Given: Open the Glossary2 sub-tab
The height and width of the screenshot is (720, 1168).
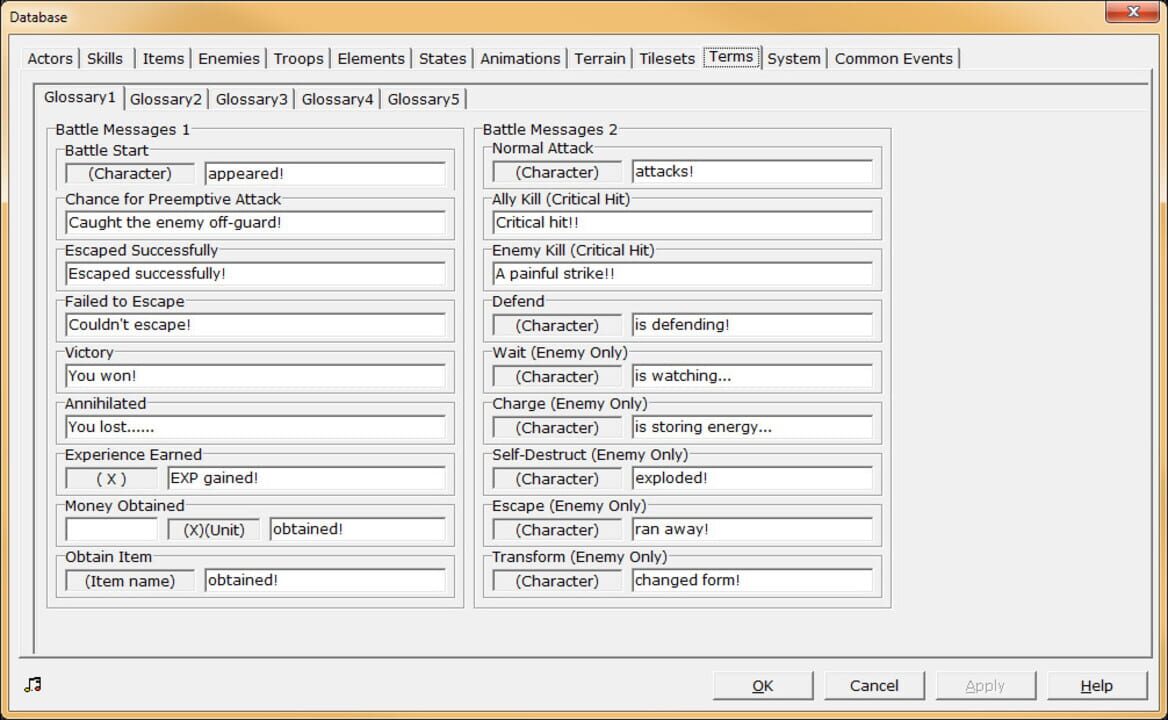Looking at the screenshot, I should click(x=166, y=98).
